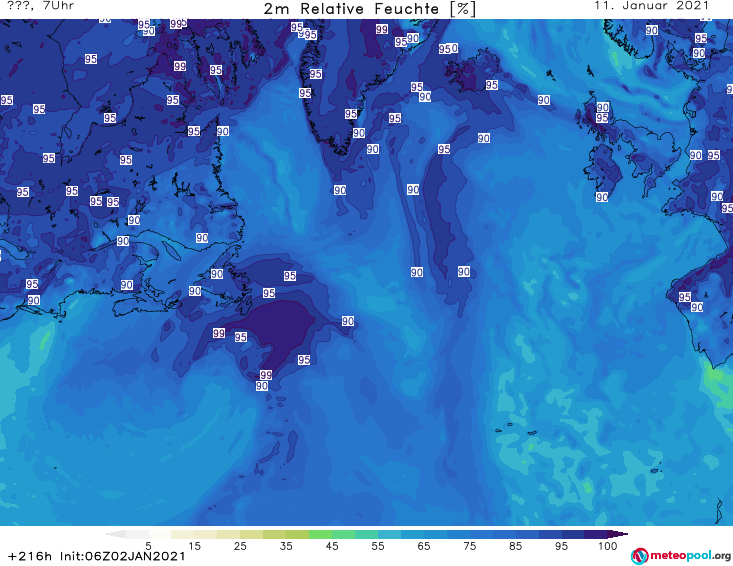Click the colorbar label '85'
Viewport: 733px width, 566px height.
pos(516,546)
